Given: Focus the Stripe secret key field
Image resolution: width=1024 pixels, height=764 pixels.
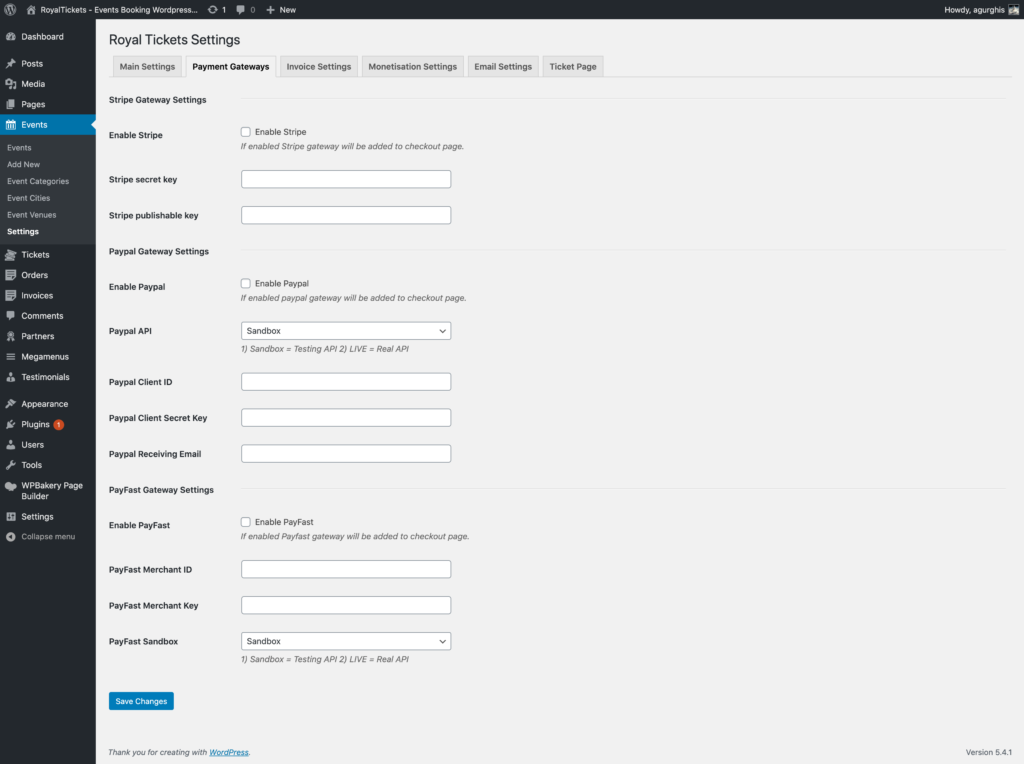Looking at the screenshot, I should [x=346, y=180].
